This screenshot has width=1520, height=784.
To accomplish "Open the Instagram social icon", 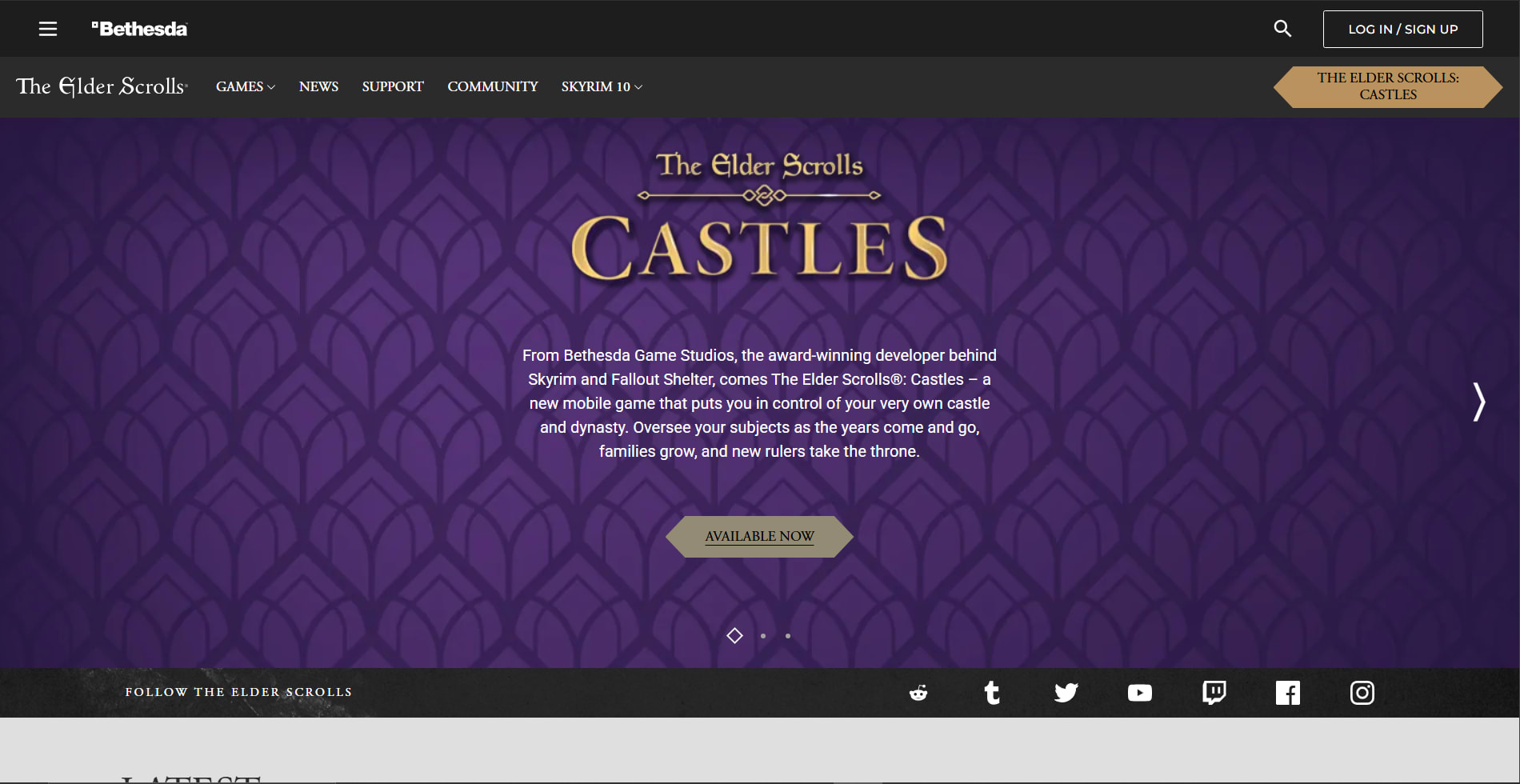I will [x=1362, y=693].
